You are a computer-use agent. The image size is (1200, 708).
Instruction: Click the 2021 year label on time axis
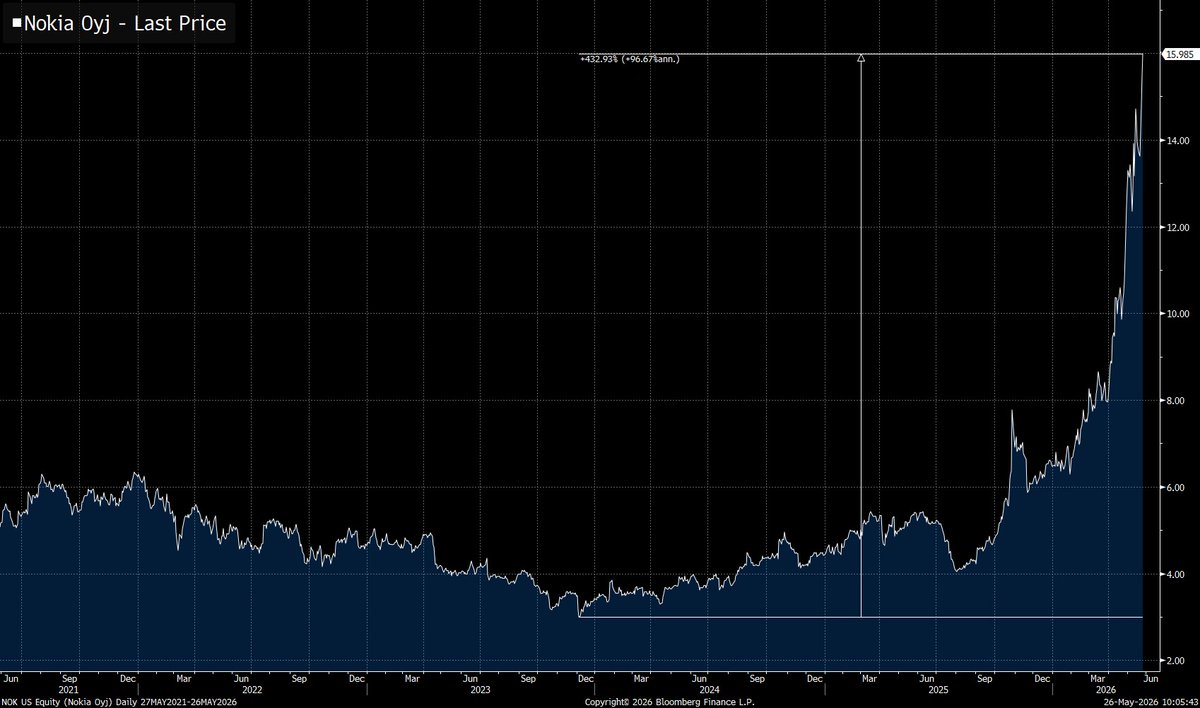point(69,688)
